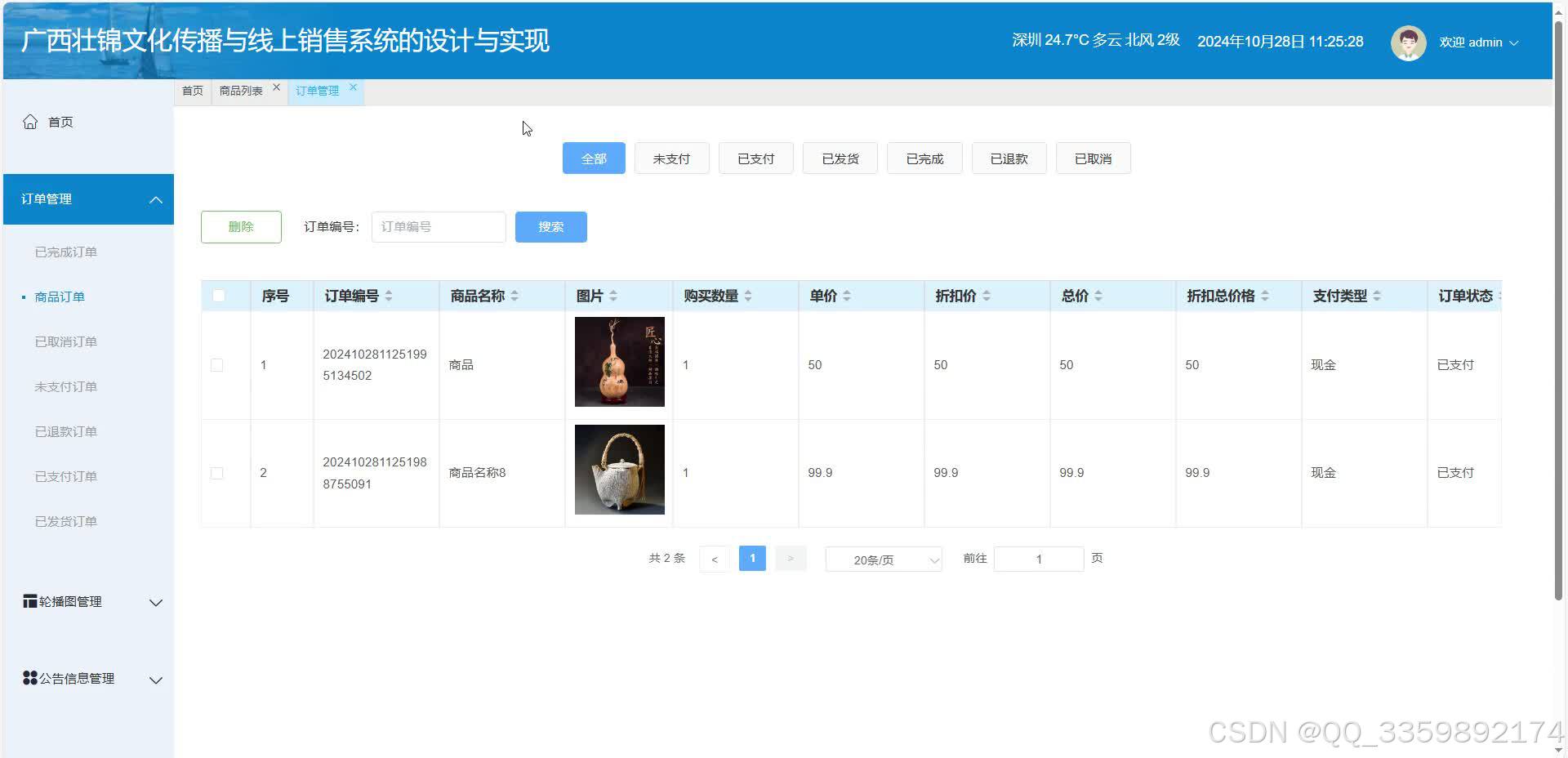The width and height of the screenshot is (1568, 758).
Task: Click the 公告信息管理 grid icon
Action: pyautogui.click(x=29, y=677)
